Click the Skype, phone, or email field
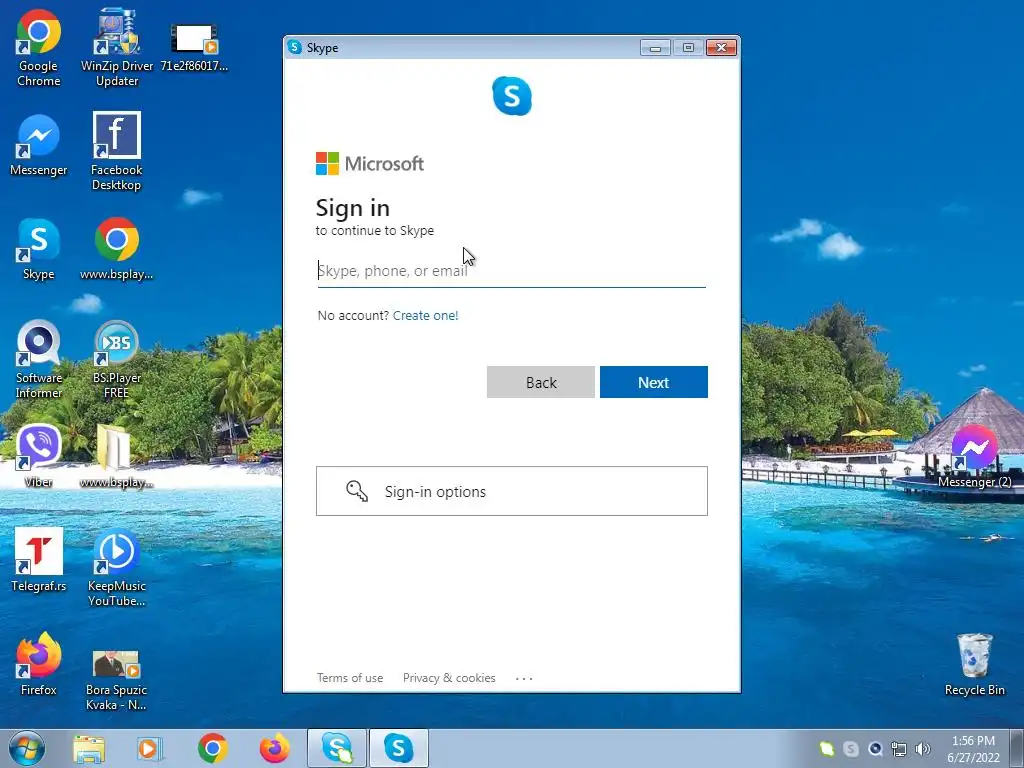 [x=511, y=271]
